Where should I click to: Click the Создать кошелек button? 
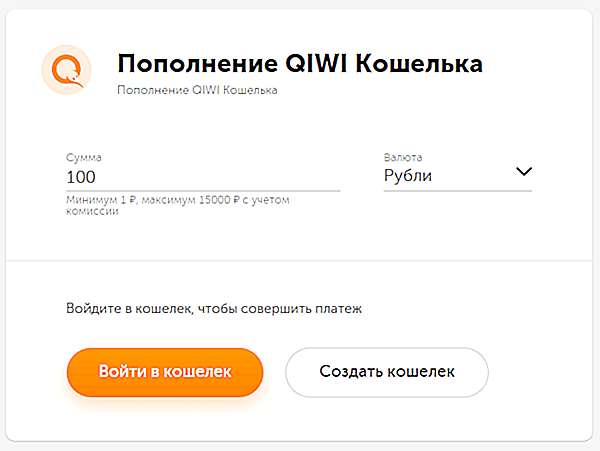point(387,372)
